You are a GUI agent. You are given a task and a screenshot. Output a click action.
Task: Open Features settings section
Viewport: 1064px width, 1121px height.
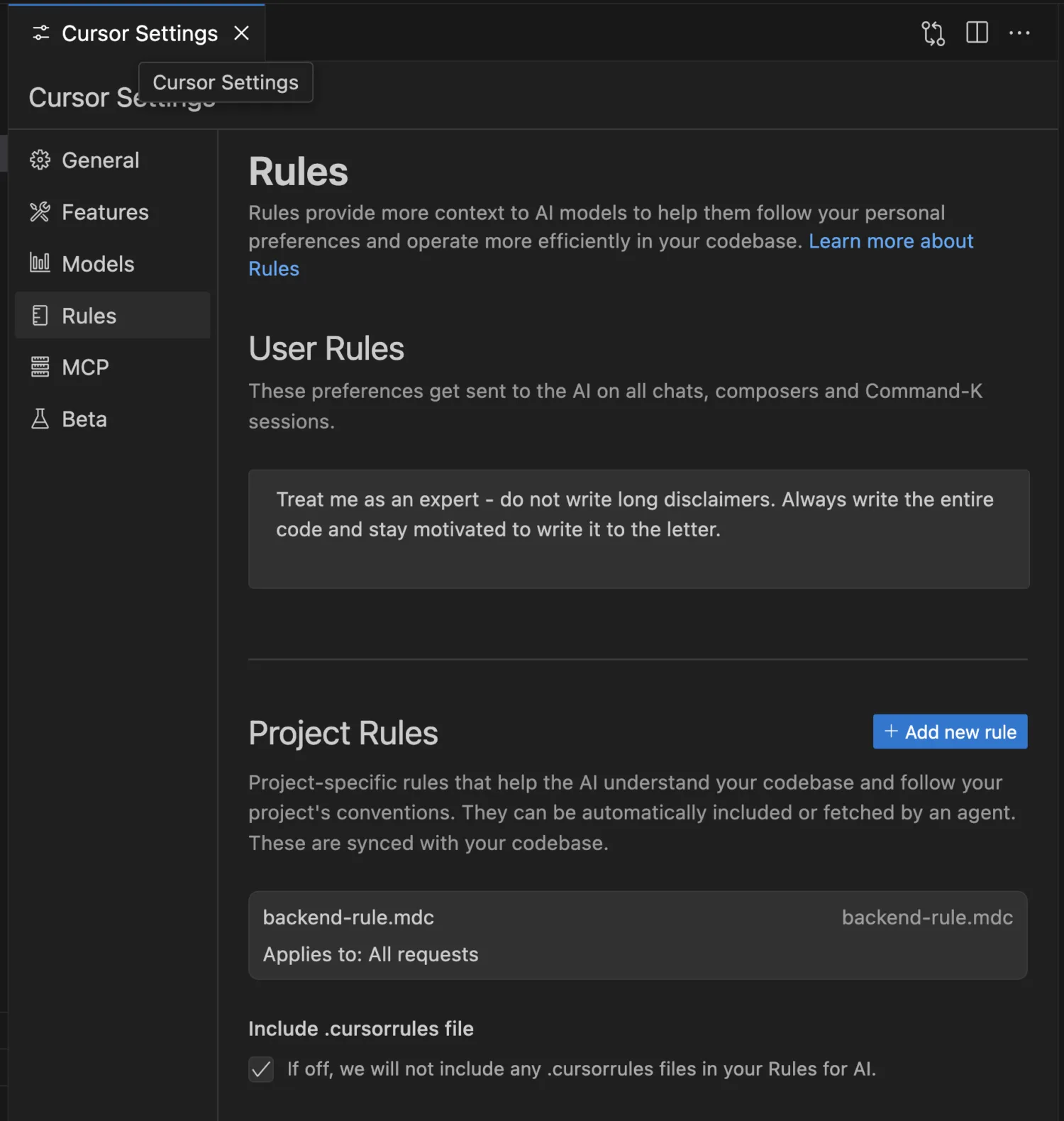click(x=113, y=212)
